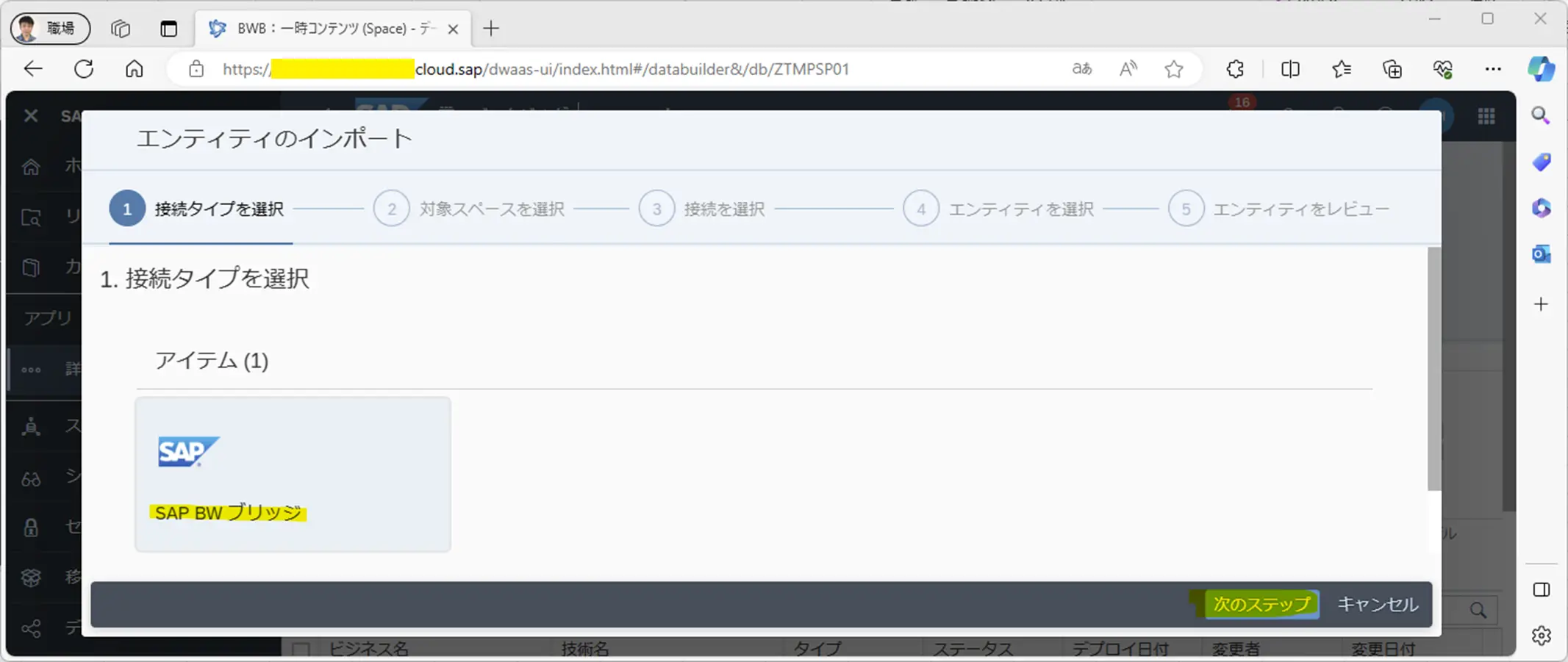
Task: Click the アプリ navigation section label
Action: click(49, 318)
